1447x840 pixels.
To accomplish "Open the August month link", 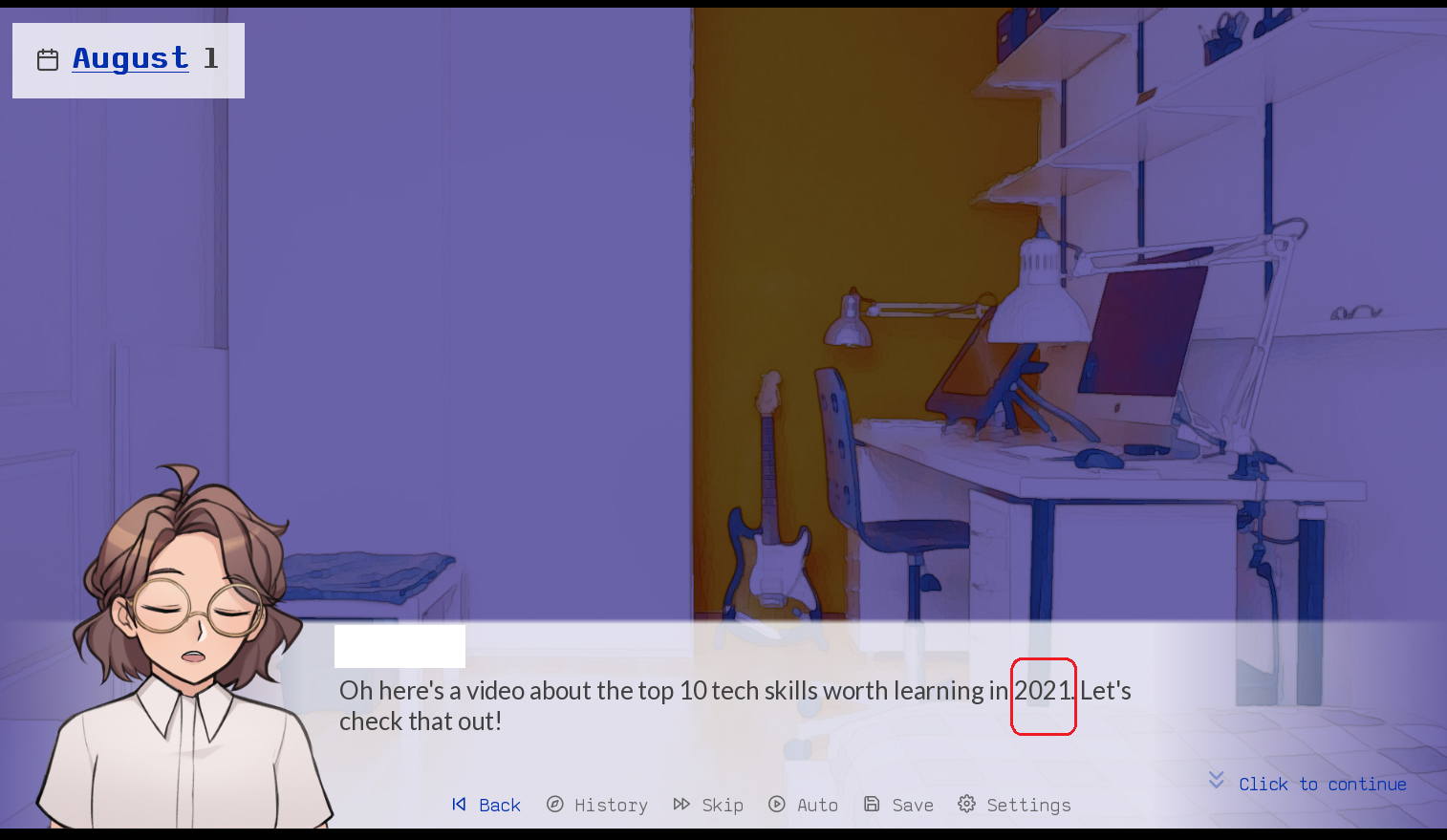I will [131, 59].
